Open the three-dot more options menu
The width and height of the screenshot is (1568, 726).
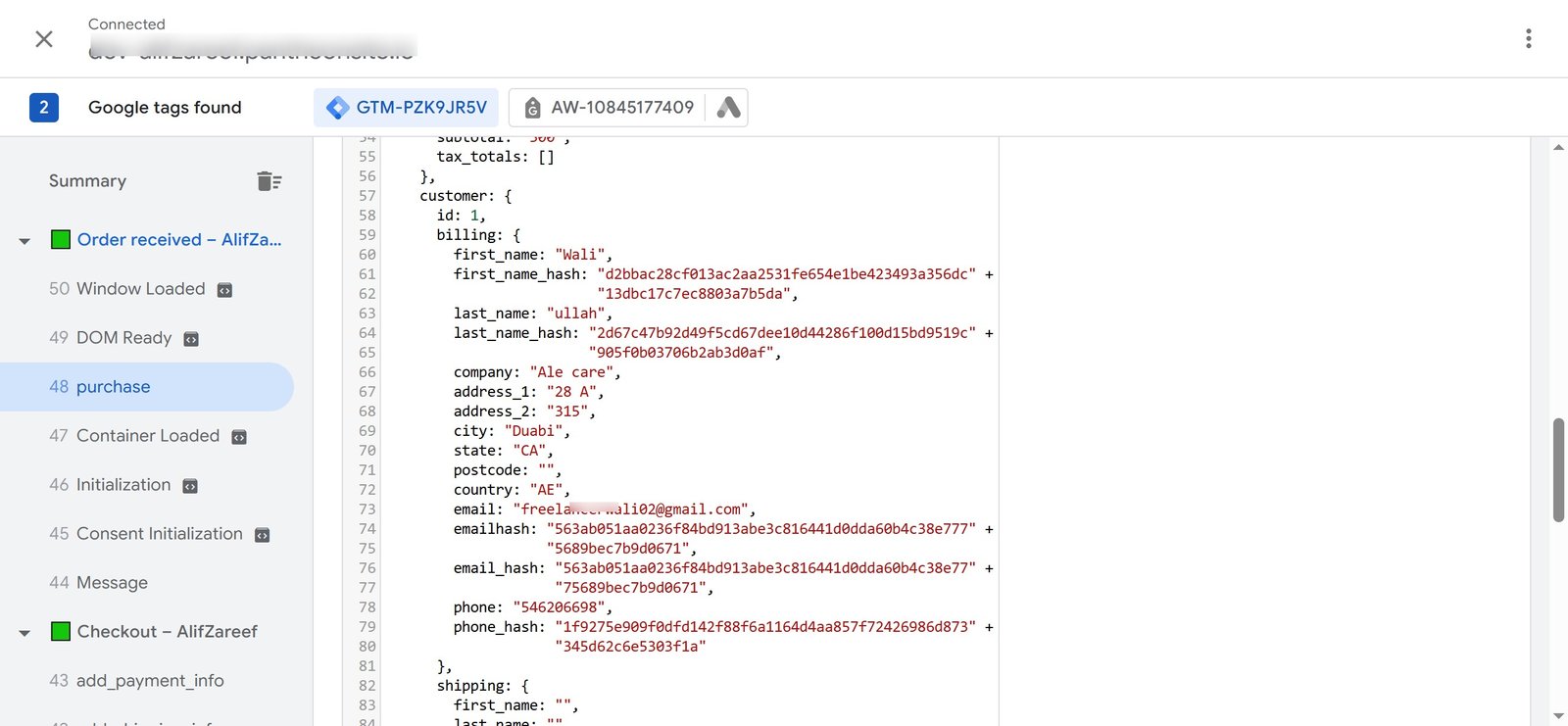tap(1528, 39)
